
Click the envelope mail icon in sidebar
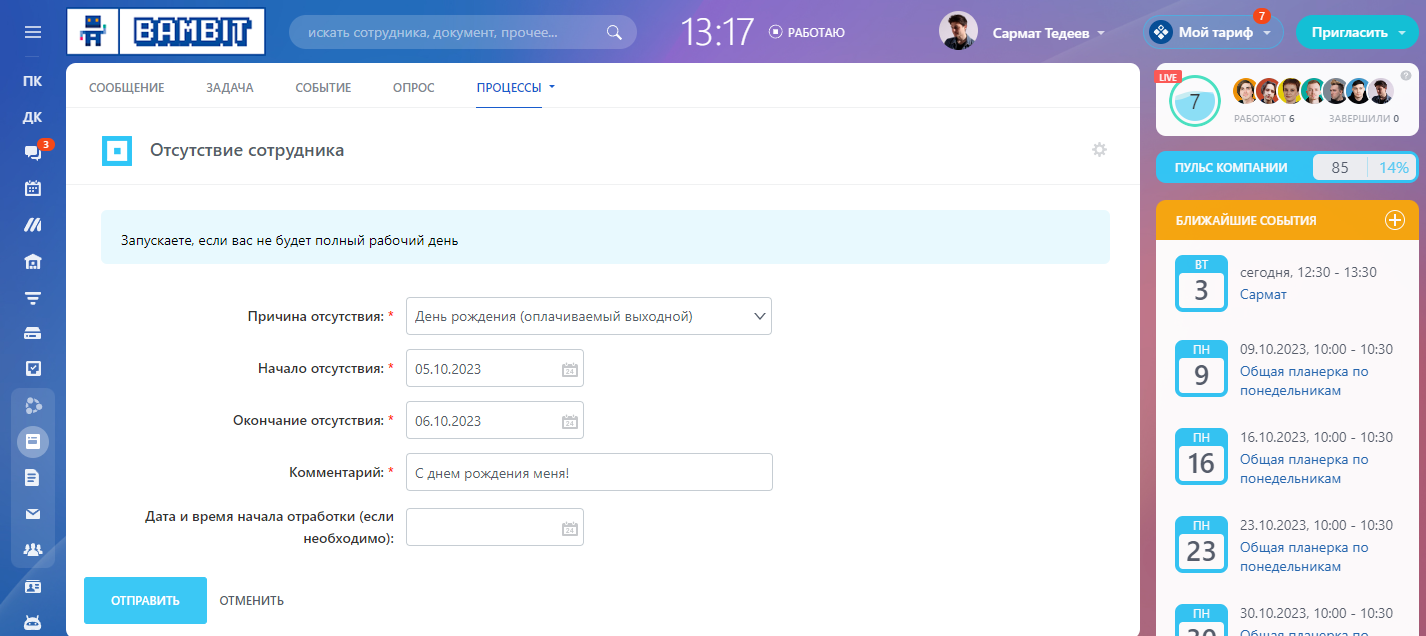click(33, 514)
